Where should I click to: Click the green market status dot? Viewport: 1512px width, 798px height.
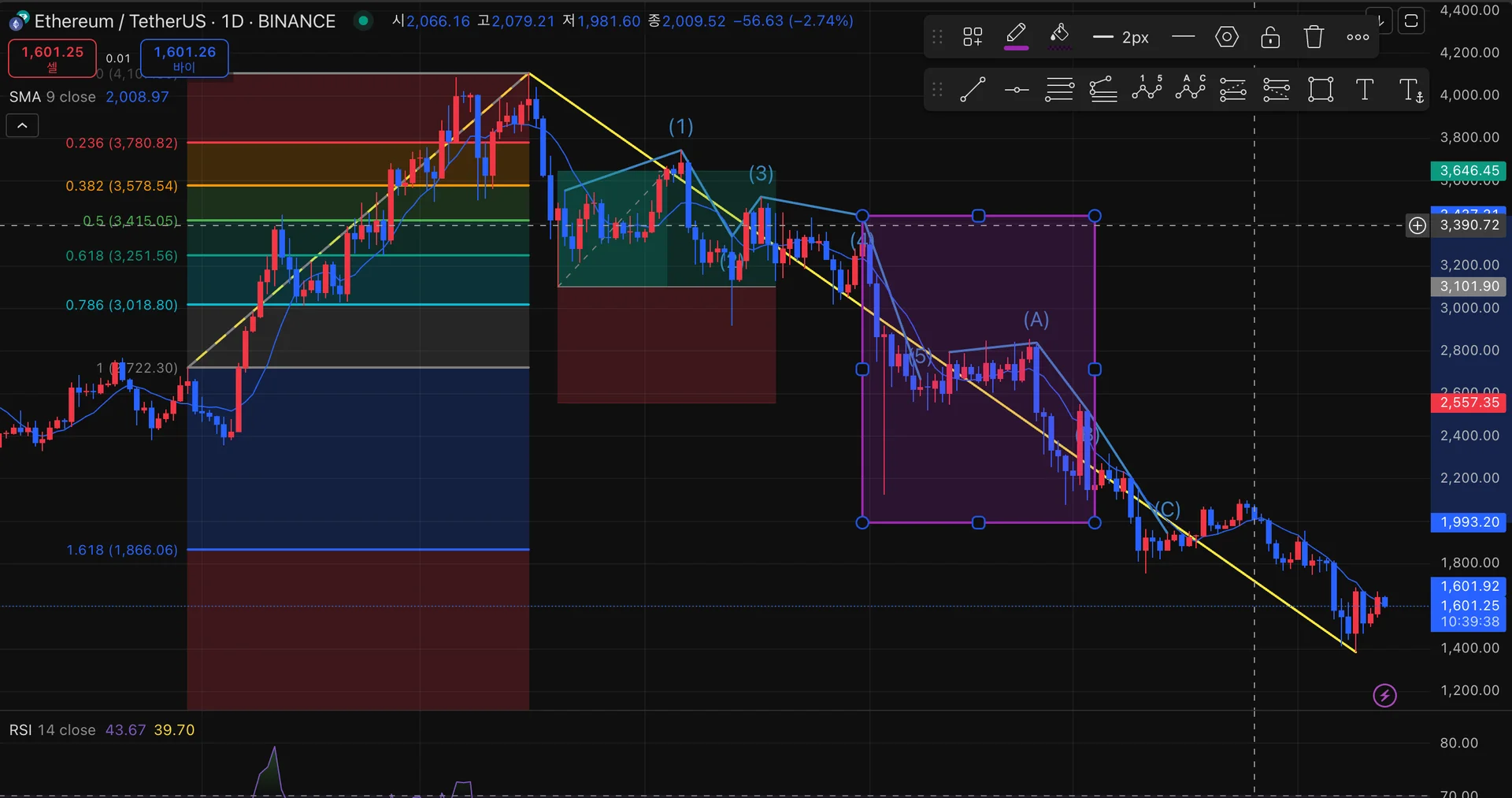coord(363,20)
